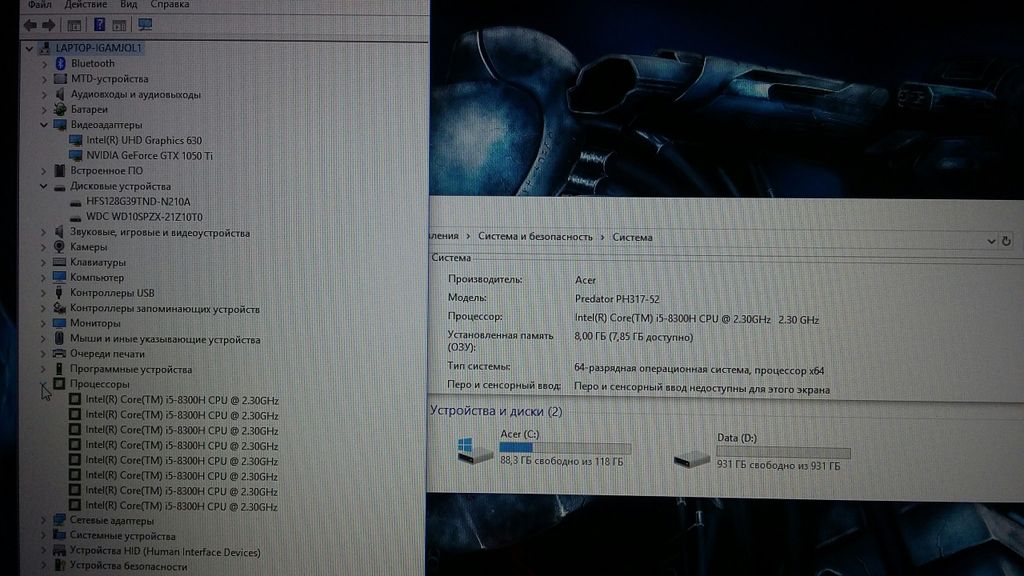
Task: Click the Мыши и иные указывающие устройства icon
Action: (x=59, y=338)
